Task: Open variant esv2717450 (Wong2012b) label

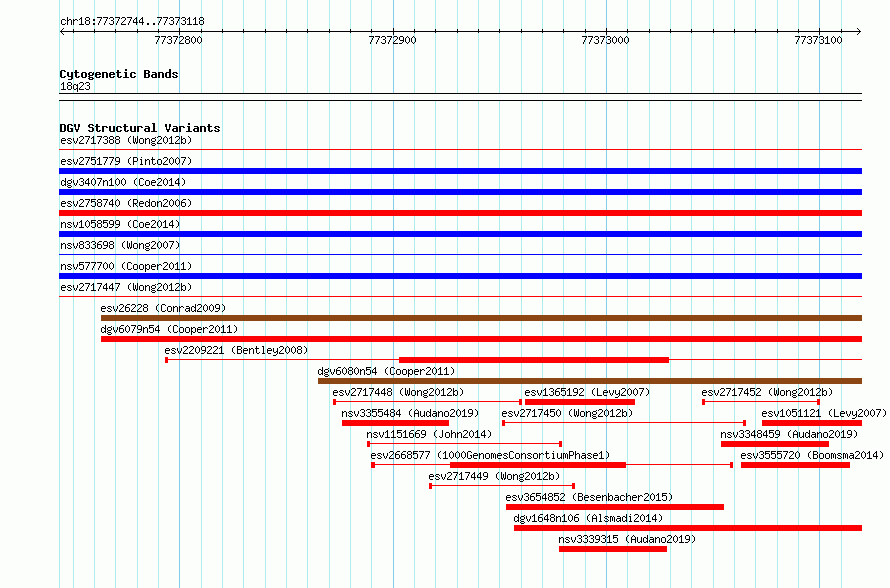Action: pyautogui.click(x=567, y=413)
